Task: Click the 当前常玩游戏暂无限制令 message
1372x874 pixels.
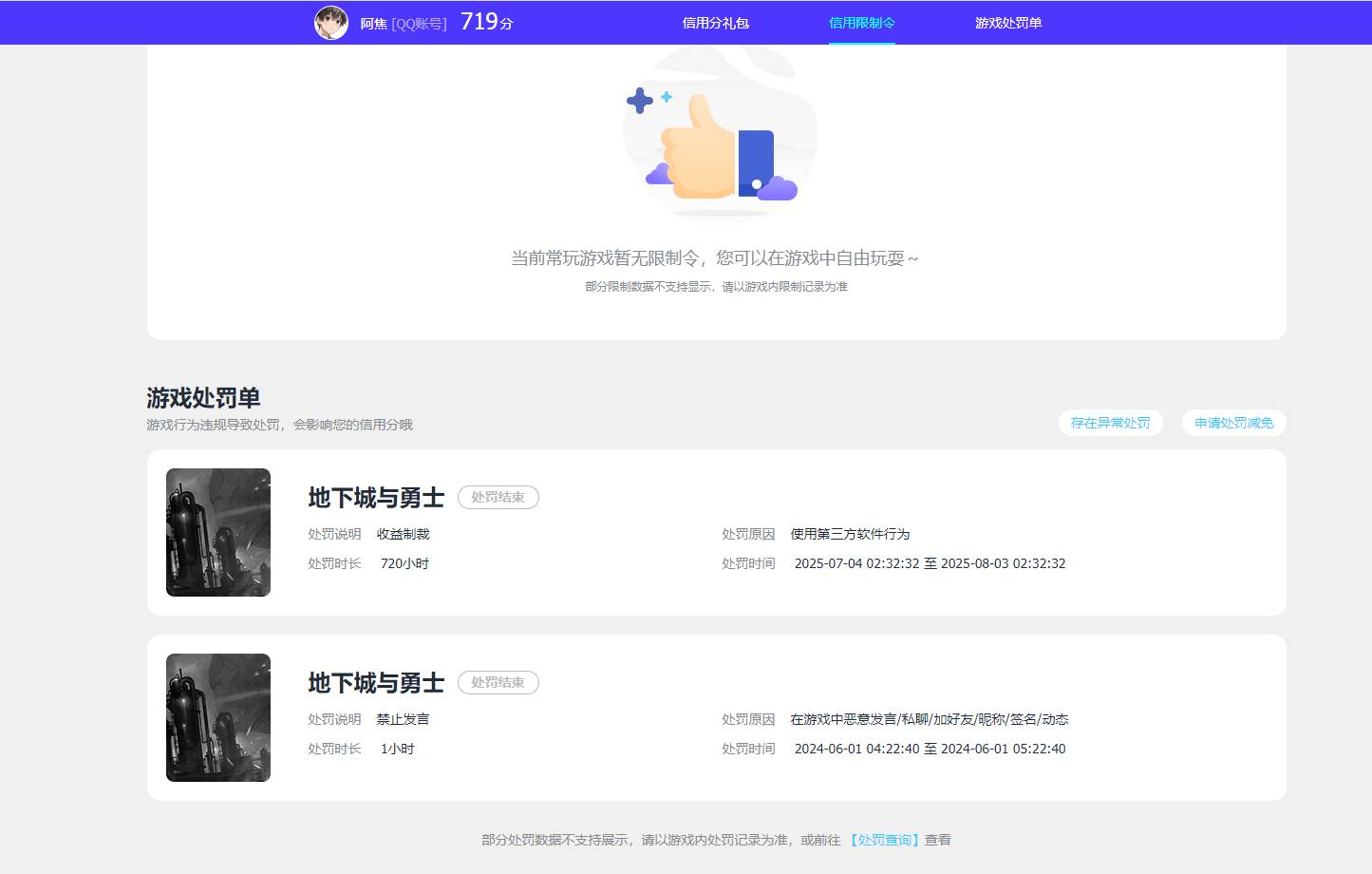Action: tap(714, 258)
